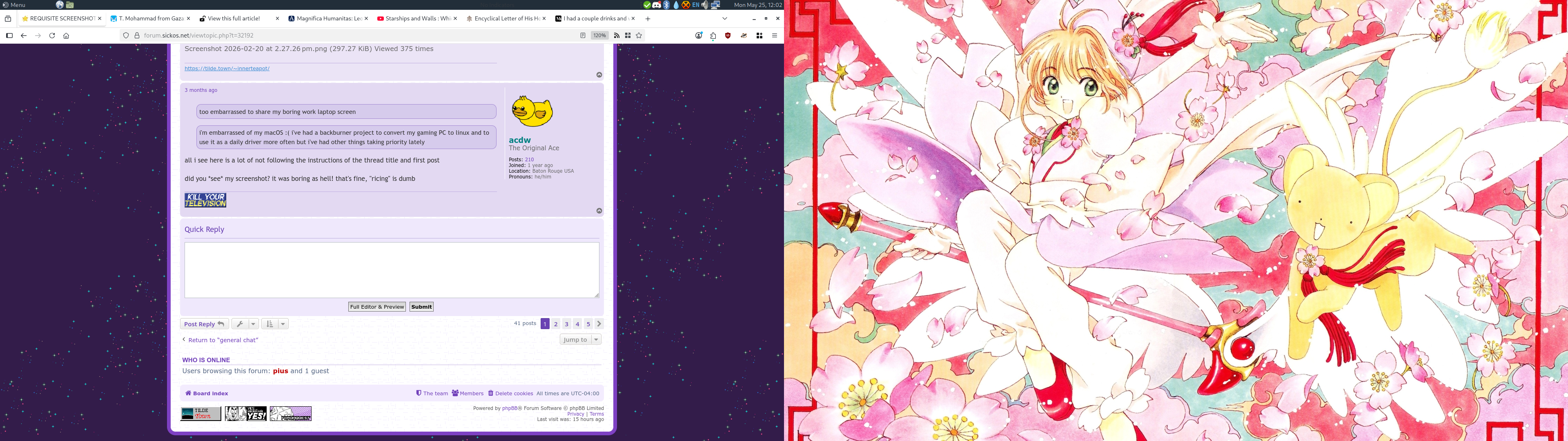Open acdw's post count 210 link

530,160
